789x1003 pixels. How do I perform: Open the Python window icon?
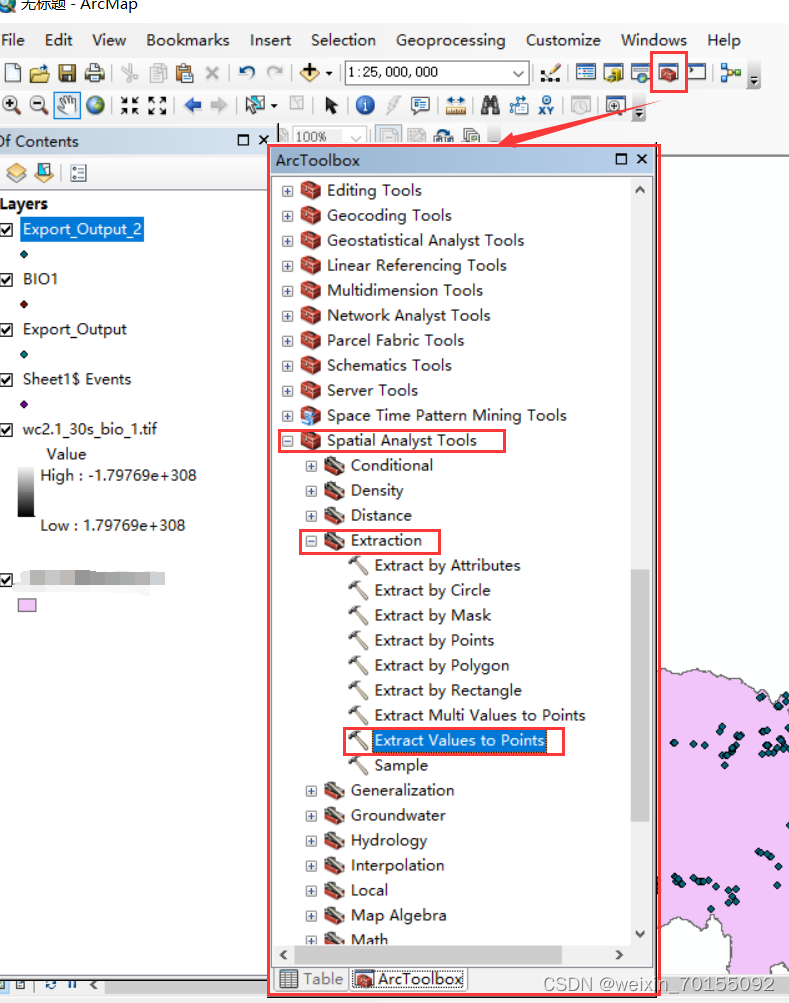(696, 72)
